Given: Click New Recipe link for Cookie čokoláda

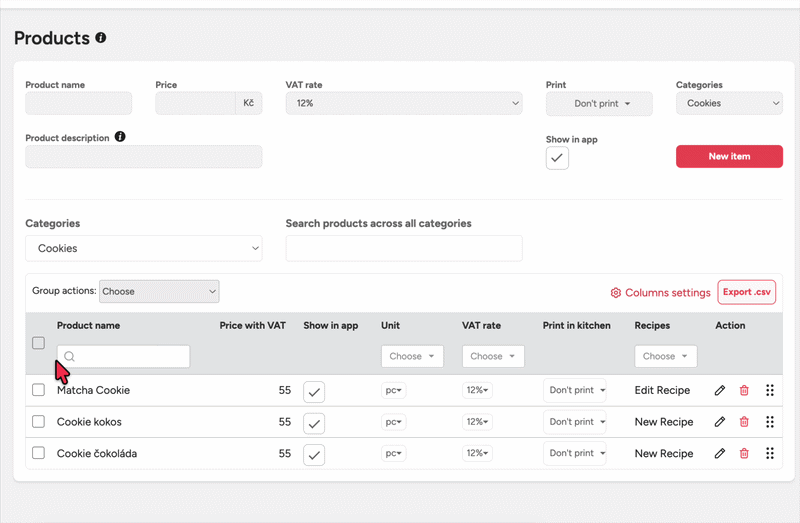Looking at the screenshot, I should (663, 453).
